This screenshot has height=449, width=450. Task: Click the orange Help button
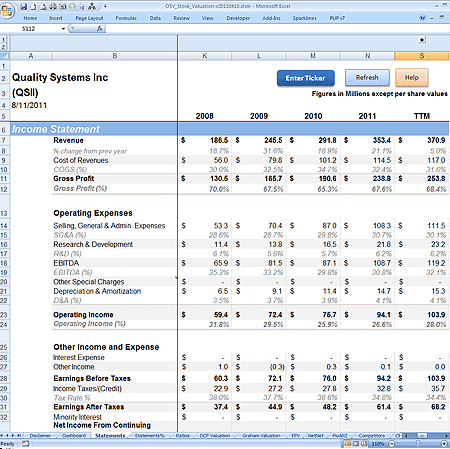pos(412,77)
